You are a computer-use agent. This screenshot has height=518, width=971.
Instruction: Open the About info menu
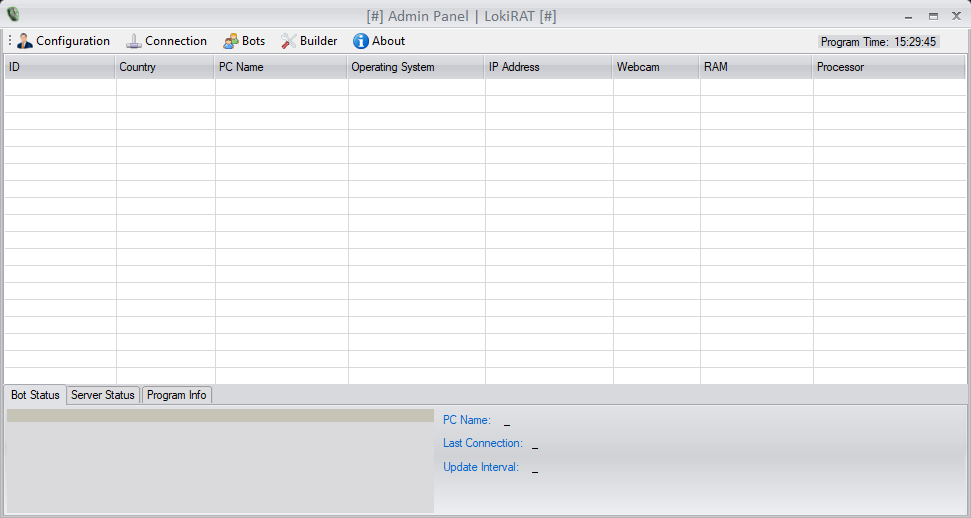[x=378, y=41]
